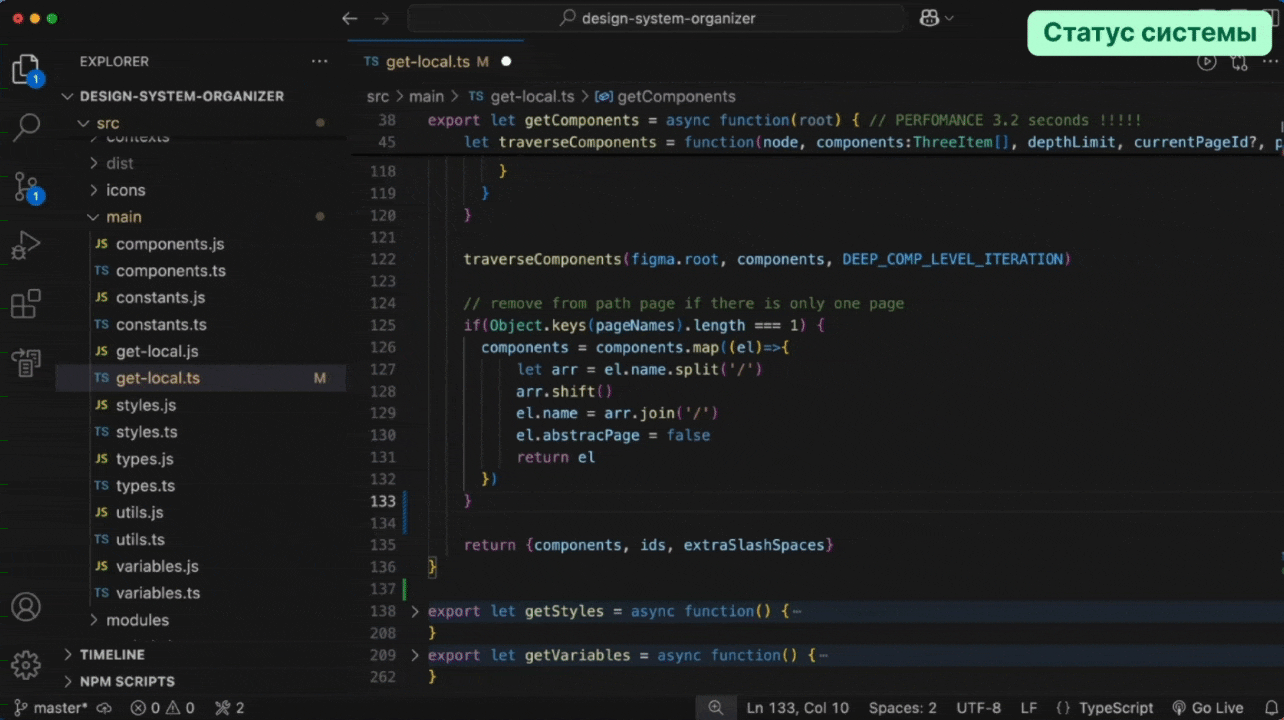Go forward with the right arrow
The height and width of the screenshot is (720, 1284).
381,18
